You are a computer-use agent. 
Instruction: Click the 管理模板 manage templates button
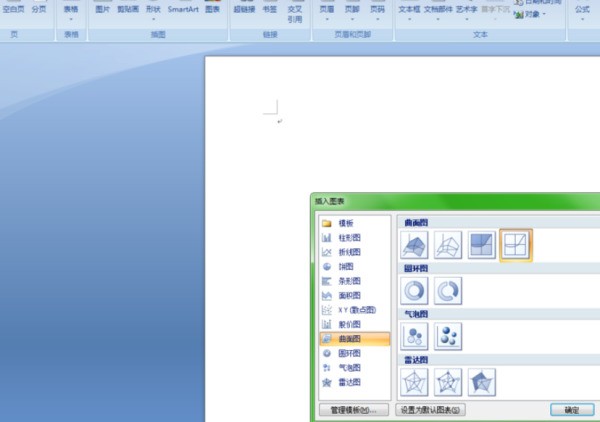pyautogui.click(x=354, y=410)
